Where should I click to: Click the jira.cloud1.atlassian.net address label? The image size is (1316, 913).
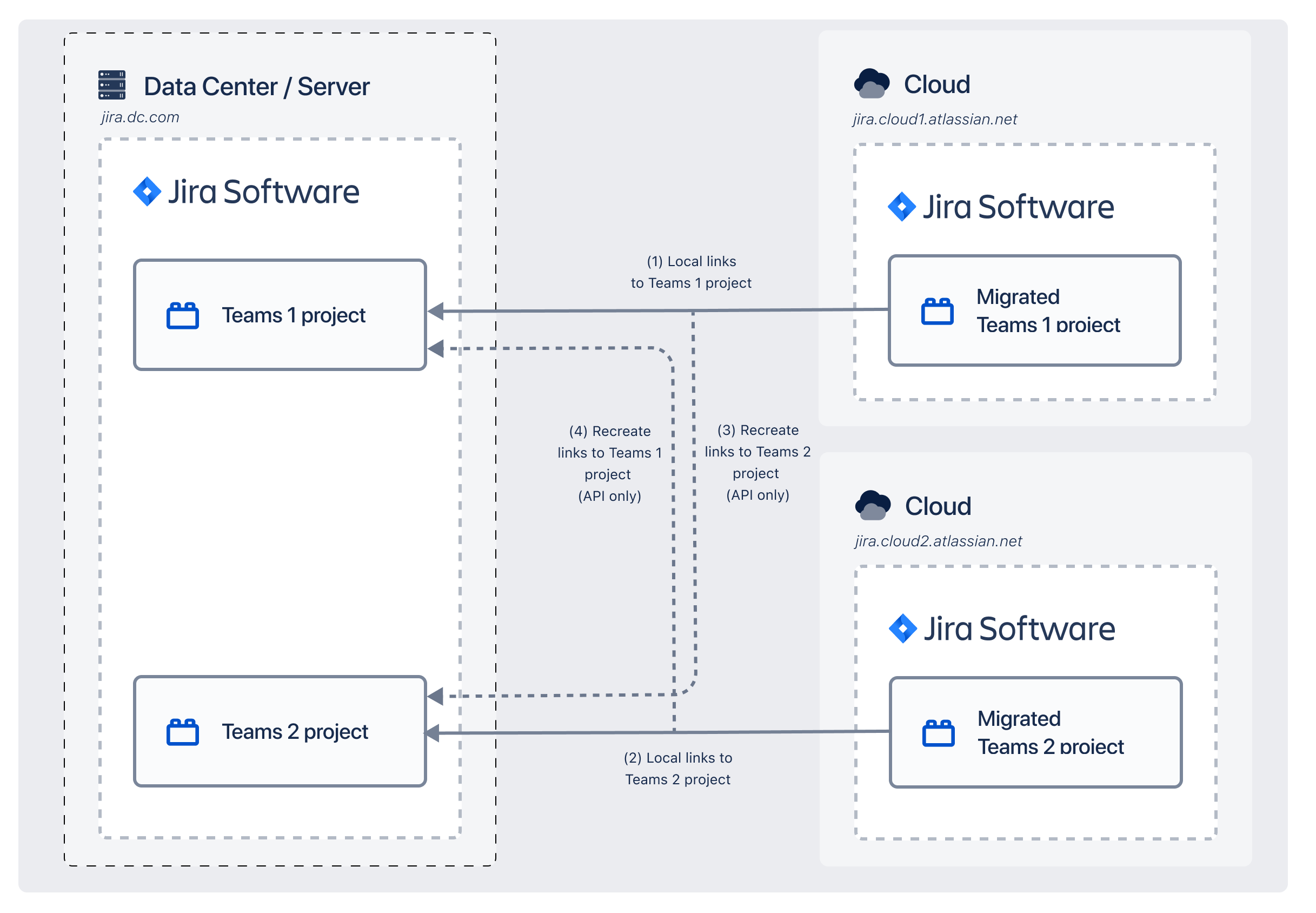click(x=934, y=119)
